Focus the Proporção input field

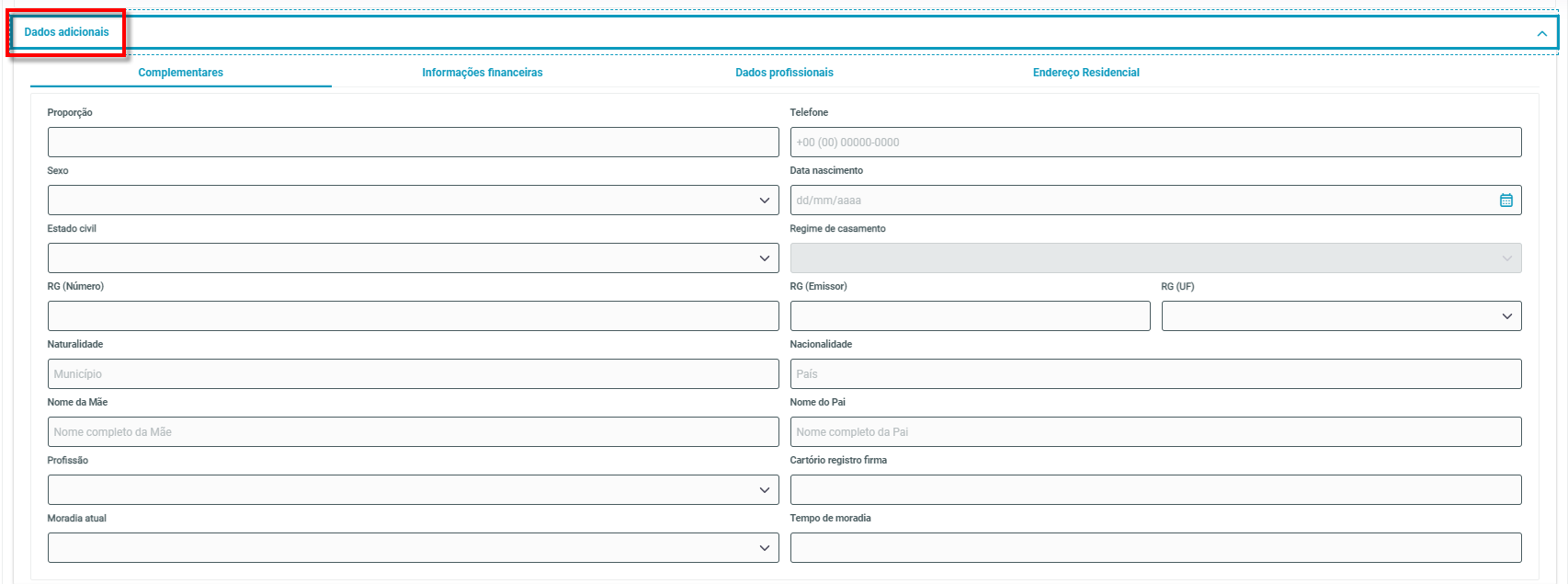pos(413,143)
